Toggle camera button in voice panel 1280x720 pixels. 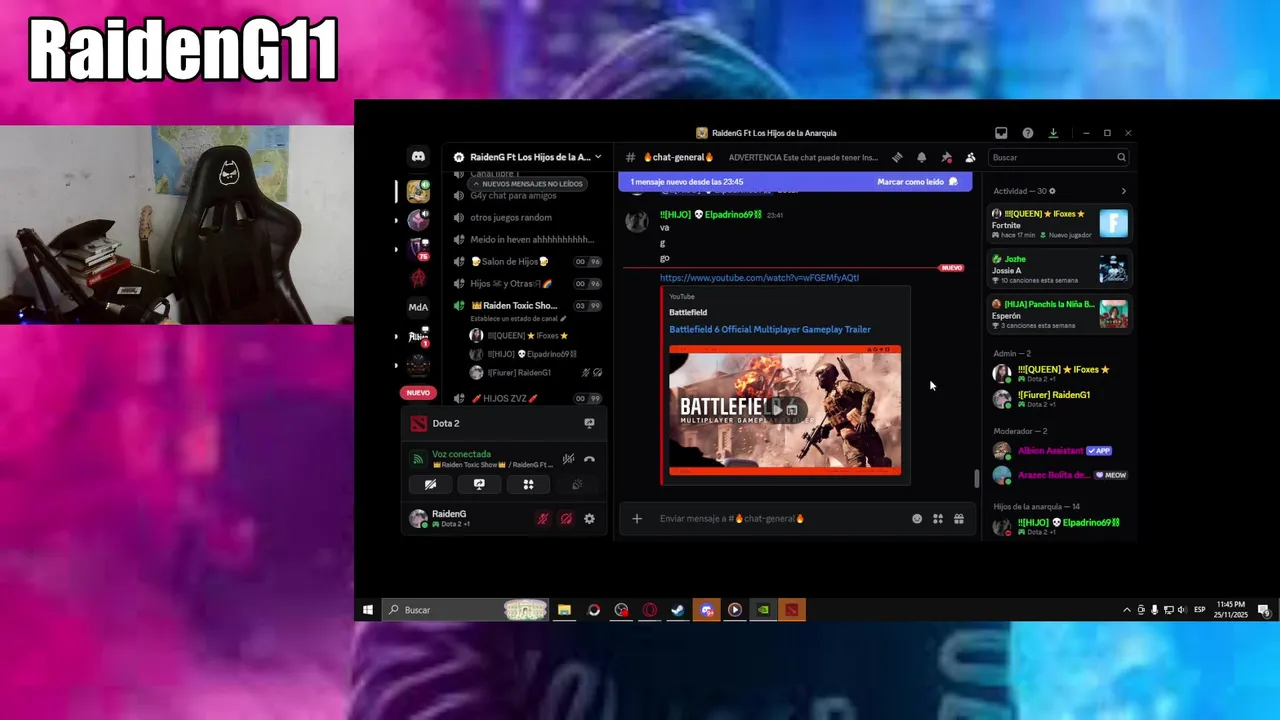coord(430,484)
